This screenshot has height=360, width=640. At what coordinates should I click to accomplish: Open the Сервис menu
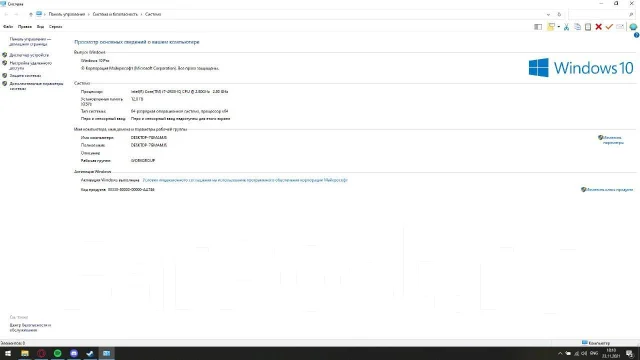point(56,27)
